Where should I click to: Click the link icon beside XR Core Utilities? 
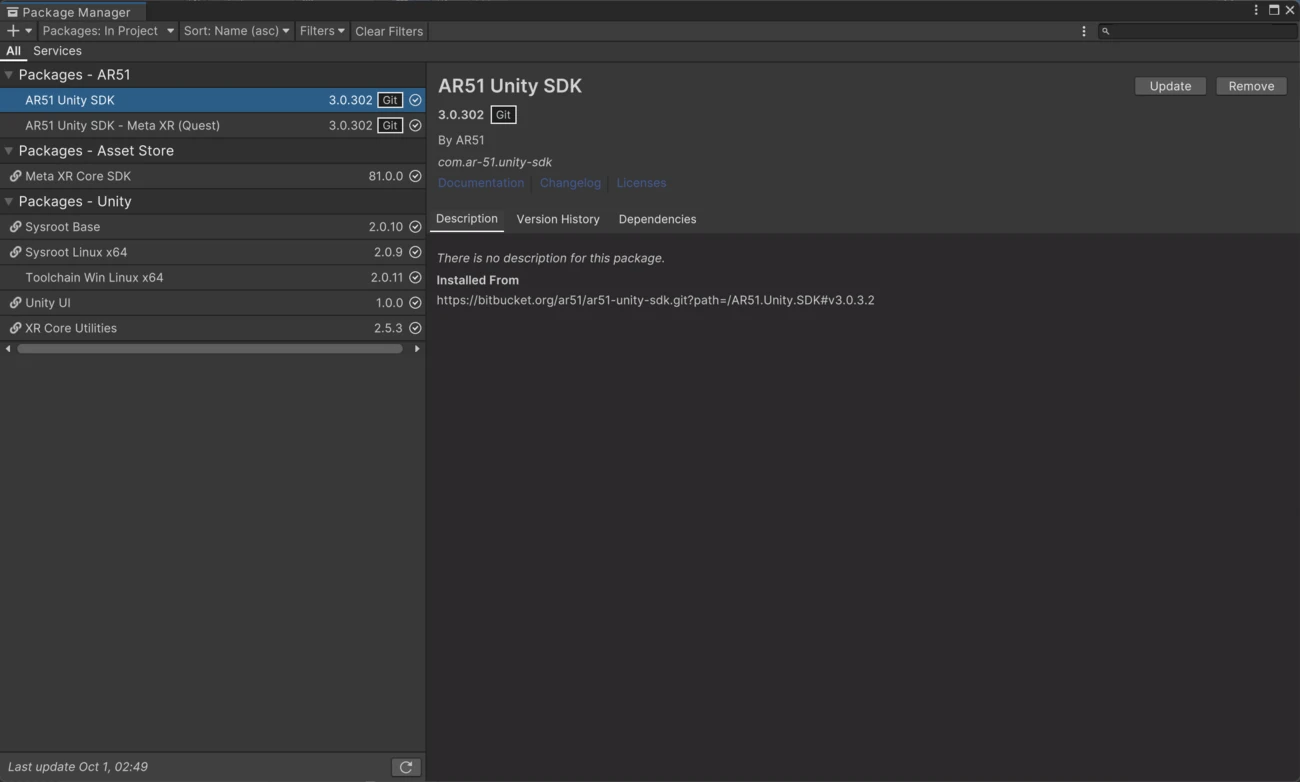tap(15, 328)
